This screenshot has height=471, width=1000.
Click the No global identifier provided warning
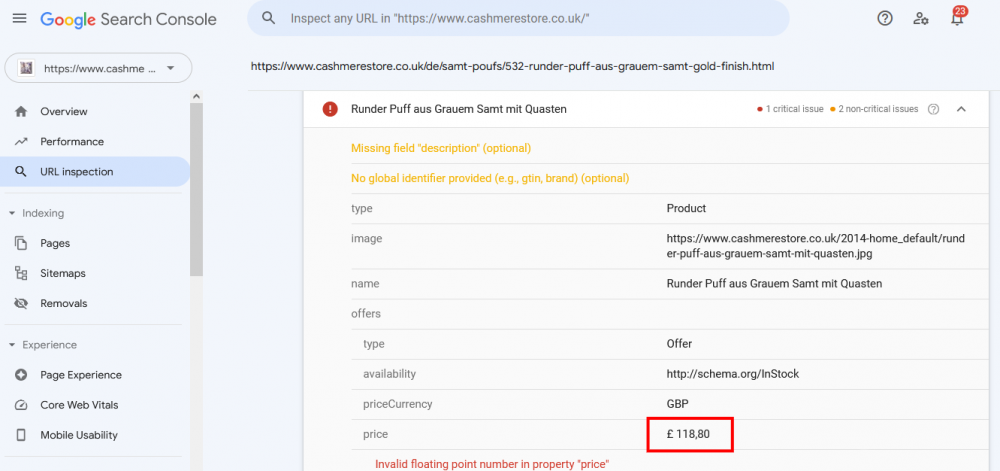tap(490, 178)
